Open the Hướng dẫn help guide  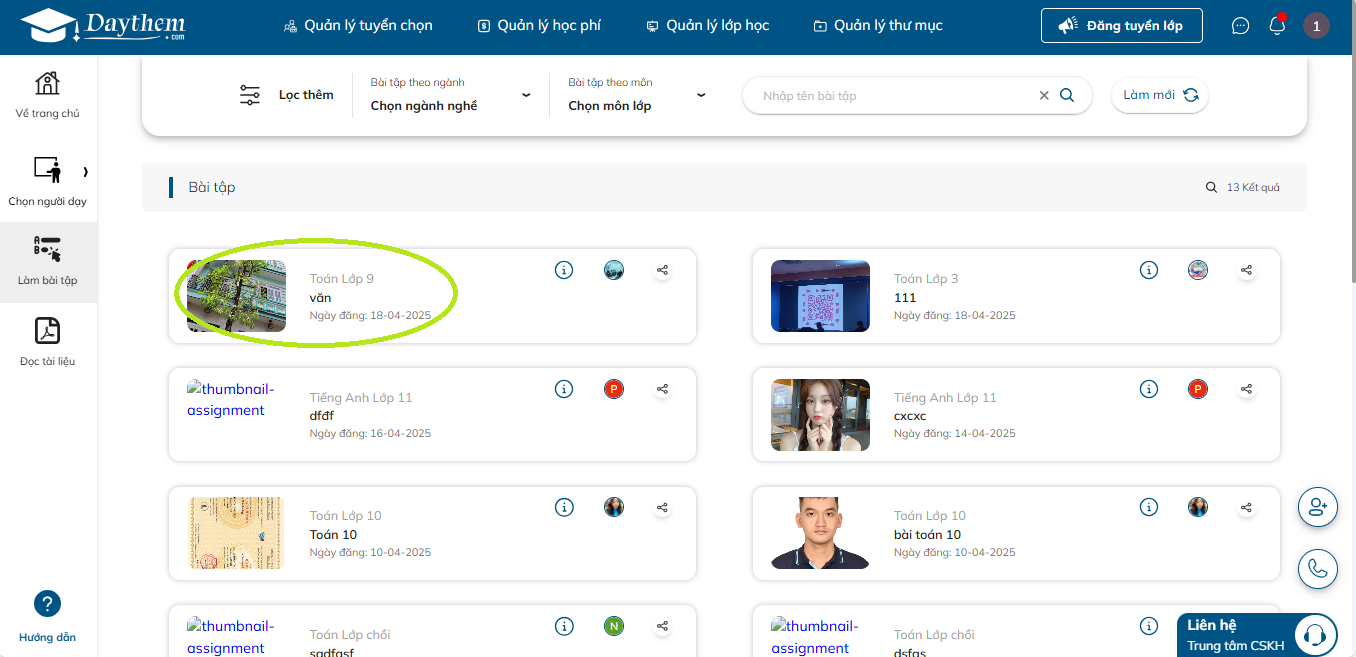(x=47, y=617)
